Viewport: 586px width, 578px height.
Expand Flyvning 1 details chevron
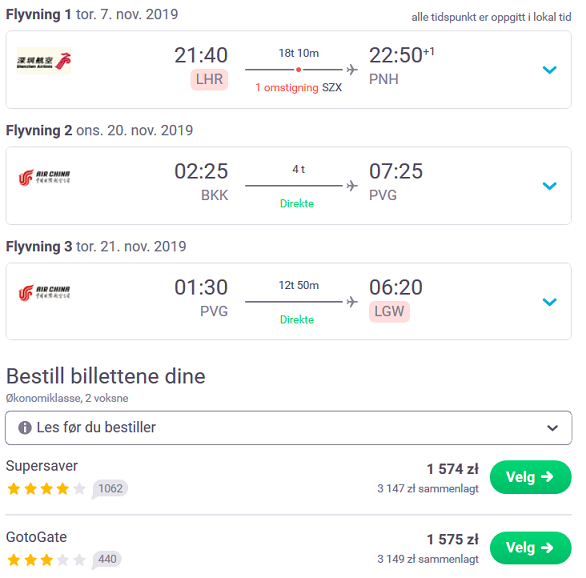pos(549,70)
